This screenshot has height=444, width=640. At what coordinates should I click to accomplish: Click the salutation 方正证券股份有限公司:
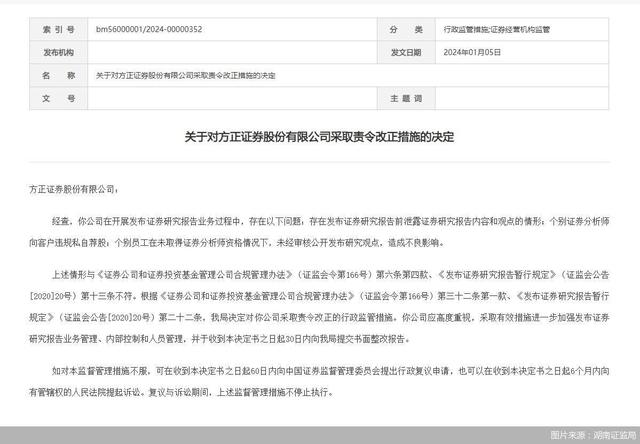tap(73, 189)
